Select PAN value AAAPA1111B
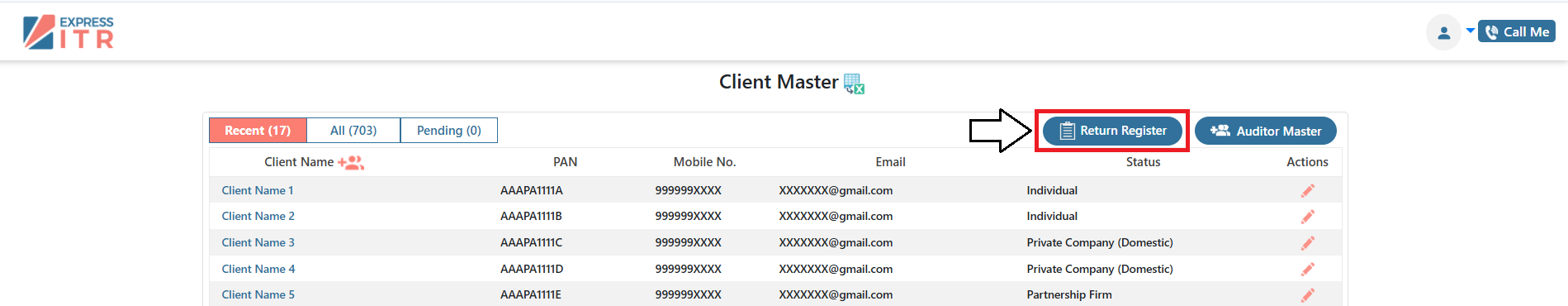This screenshot has height=306, width=1568. coord(531,216)
